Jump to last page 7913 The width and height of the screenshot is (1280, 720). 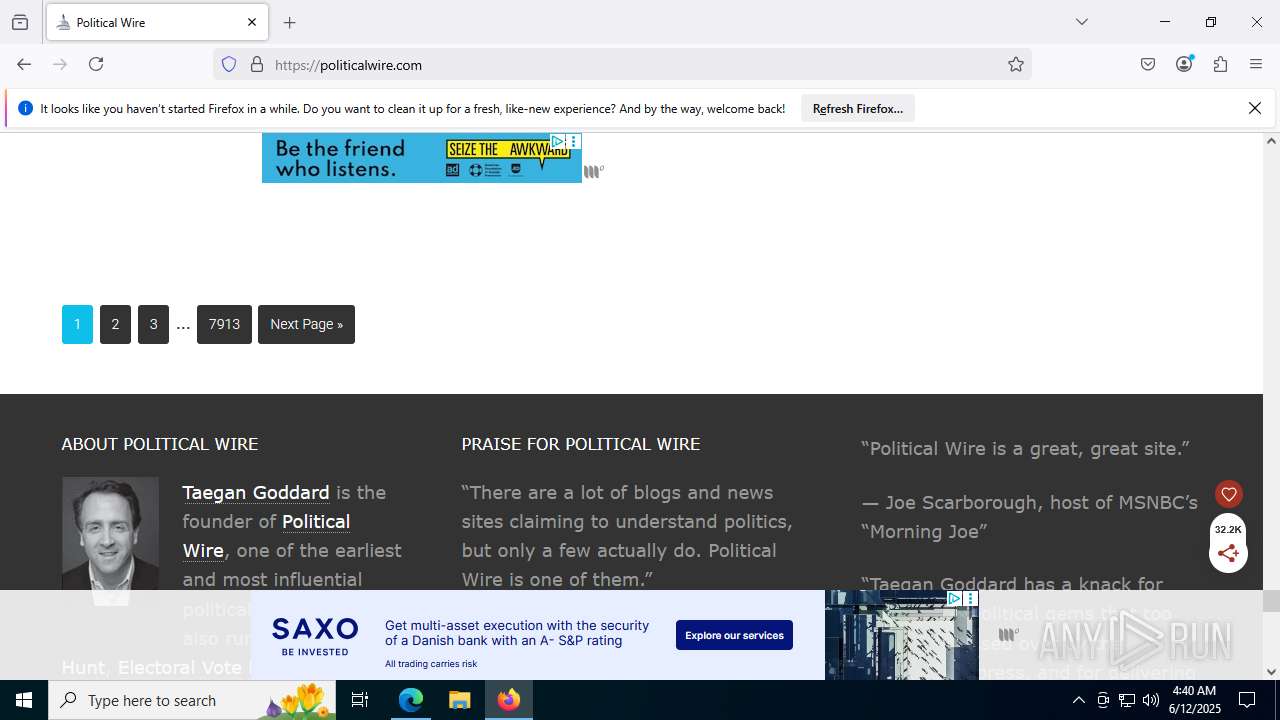tap(224, 324)
